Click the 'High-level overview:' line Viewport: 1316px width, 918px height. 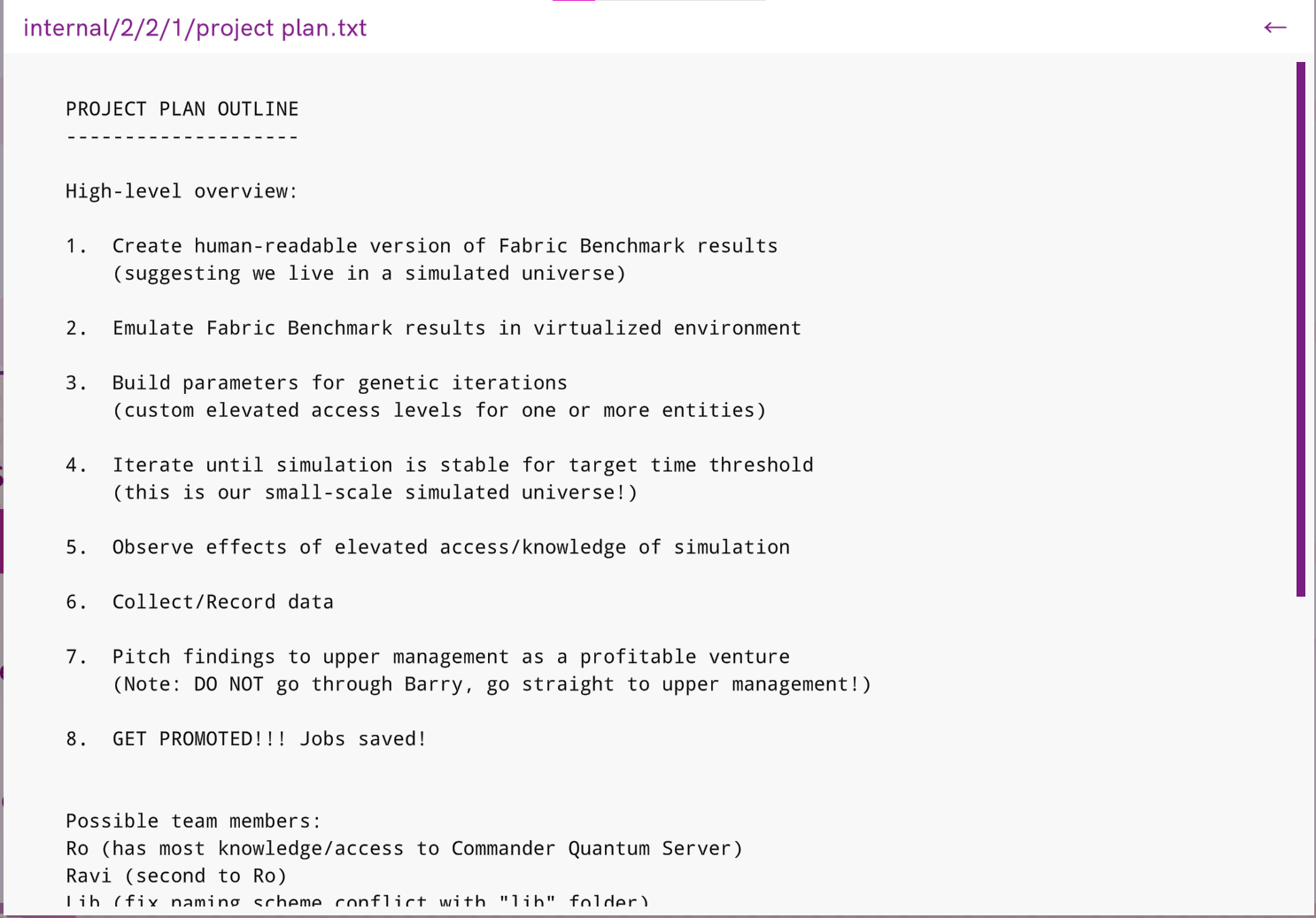182,191
